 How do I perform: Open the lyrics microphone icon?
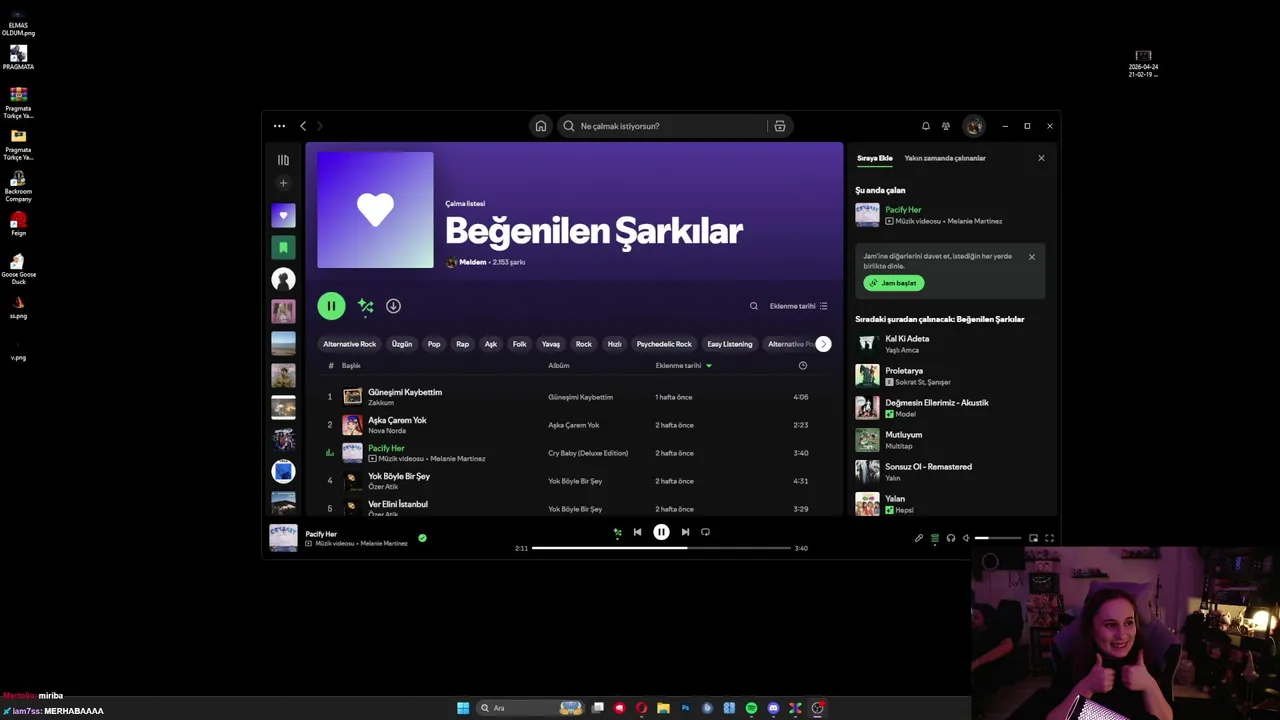pyautogui.click(x=919, y=538)
